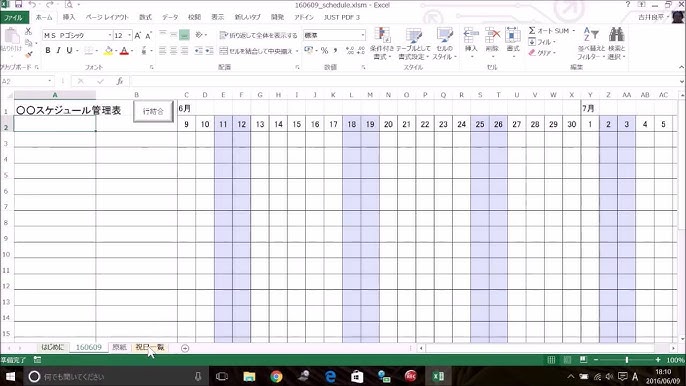Open Chrome from the taskbar
The image size is (686, 386).
pyautogui.click(x=276, y=376)
